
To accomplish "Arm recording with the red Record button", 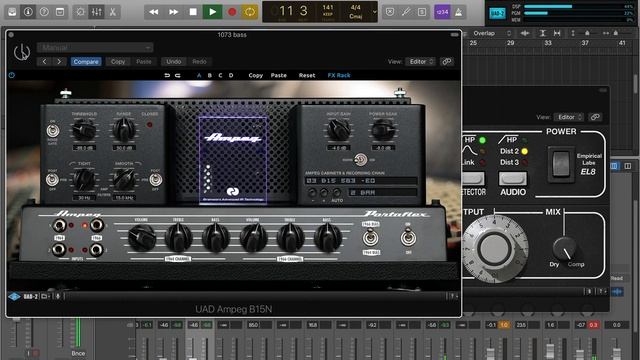I will (232, 12).
